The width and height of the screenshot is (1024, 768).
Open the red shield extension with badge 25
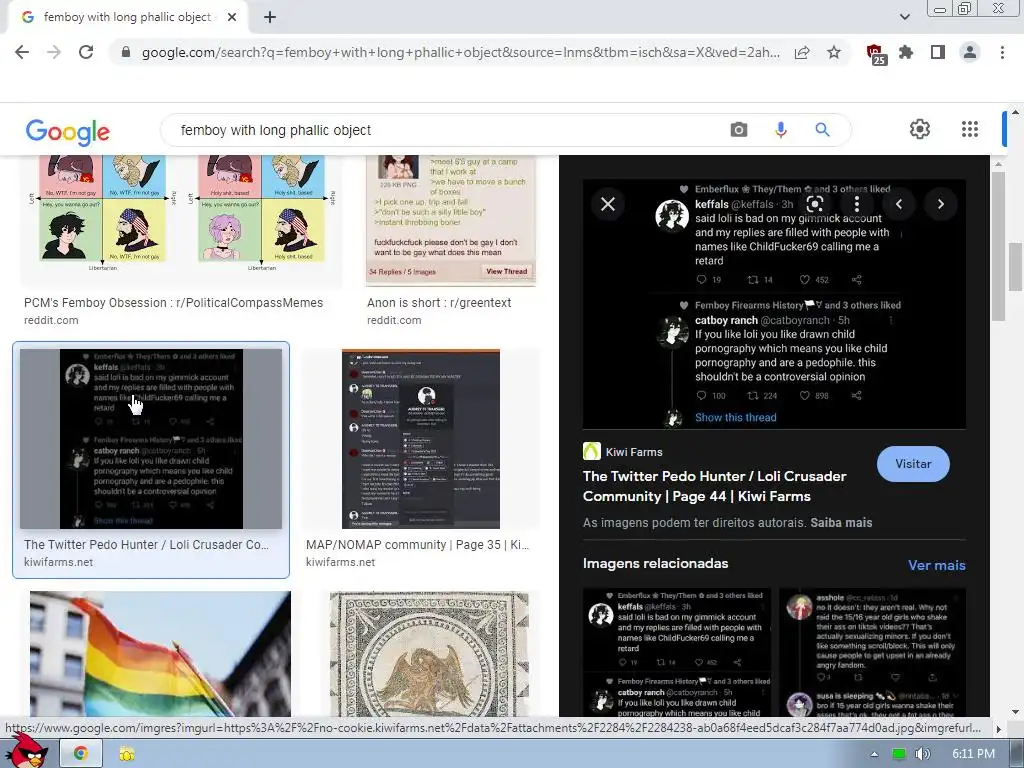[876, 54]
